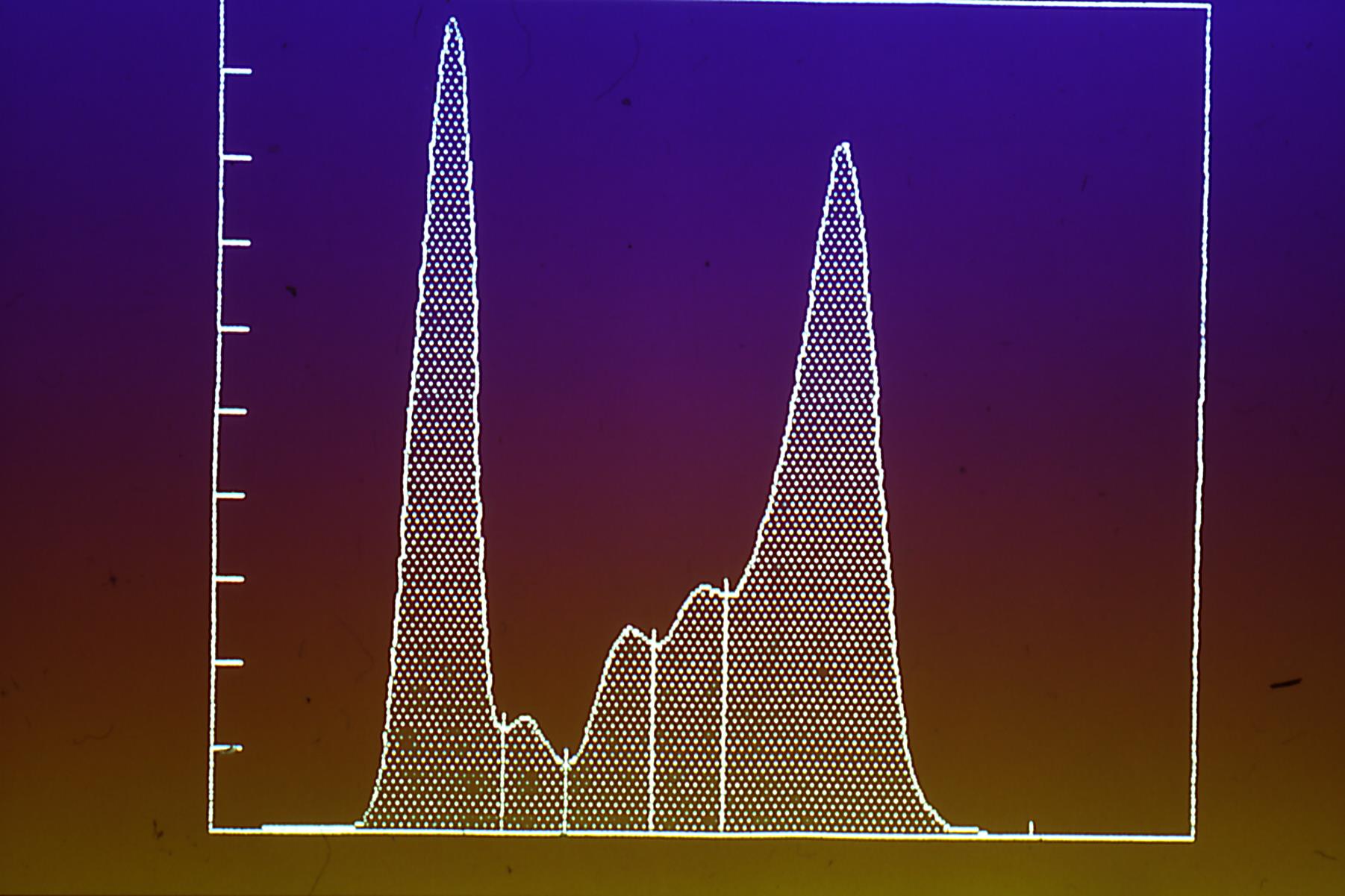Select the tallest, rightmost vertical marker line
Image resolution: width=1345 pixels, height=896 pixels.
pos(725,704)
